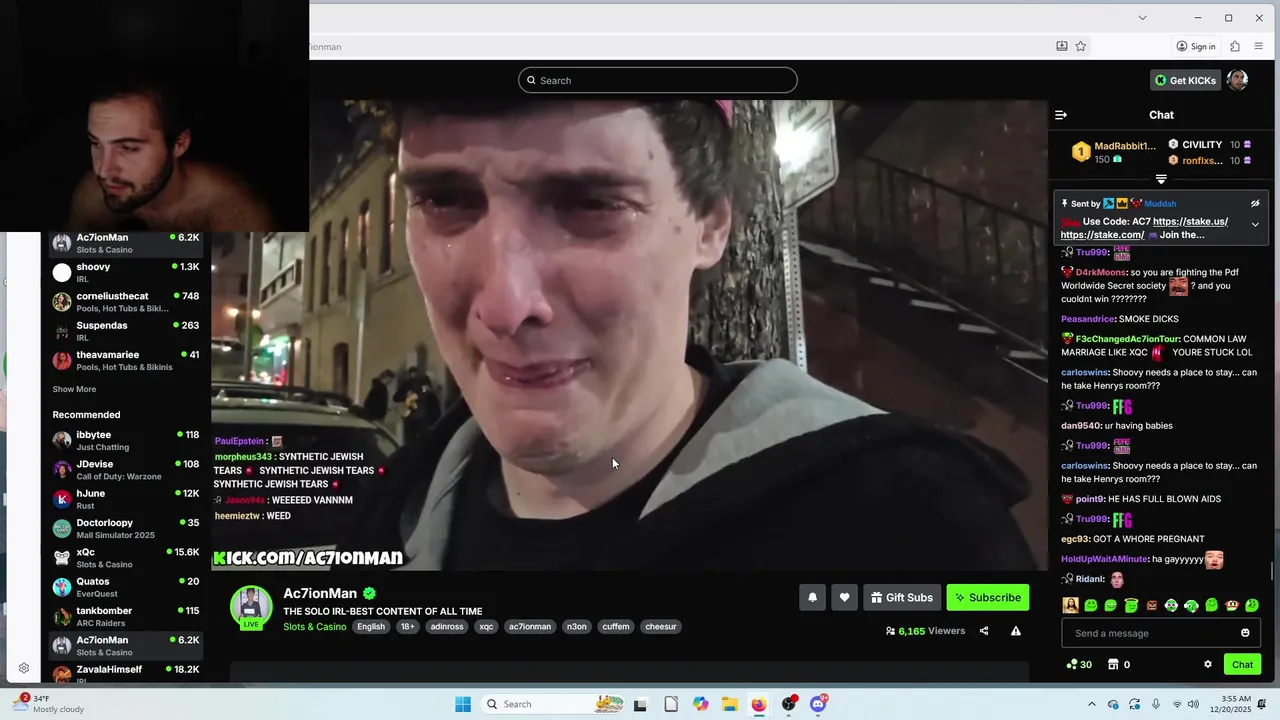
Task: Open the shop icon showing 0
Action: [1119, 664]
